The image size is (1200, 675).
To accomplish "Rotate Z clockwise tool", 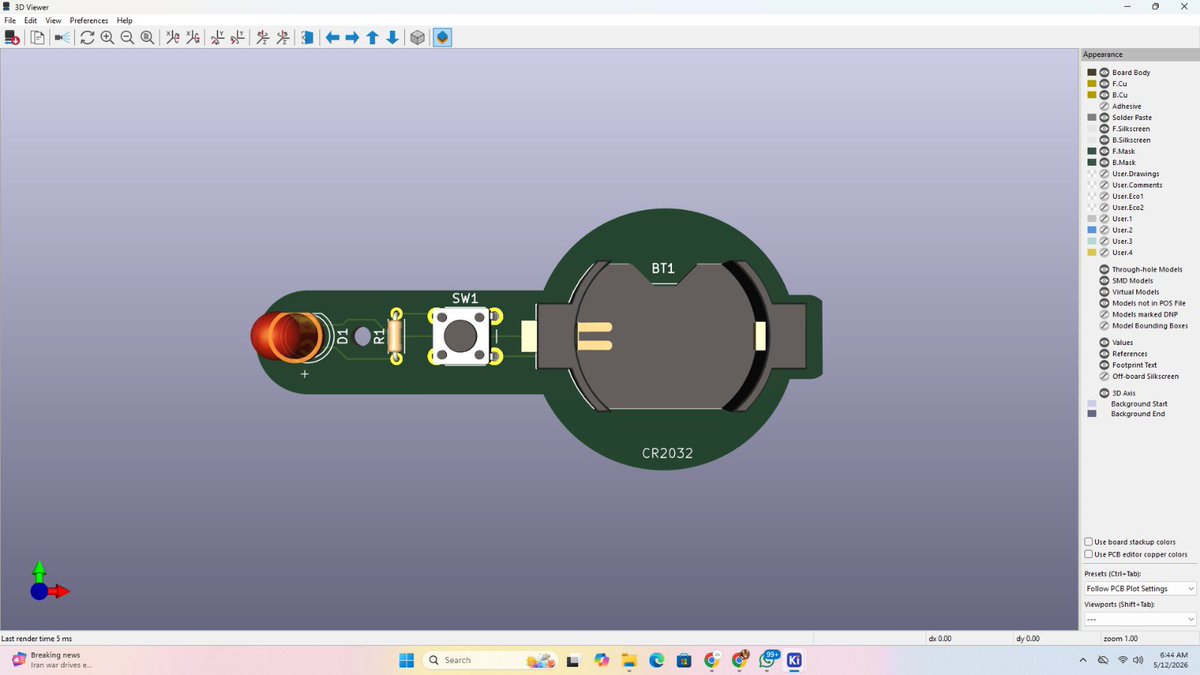I will [262, 37].
